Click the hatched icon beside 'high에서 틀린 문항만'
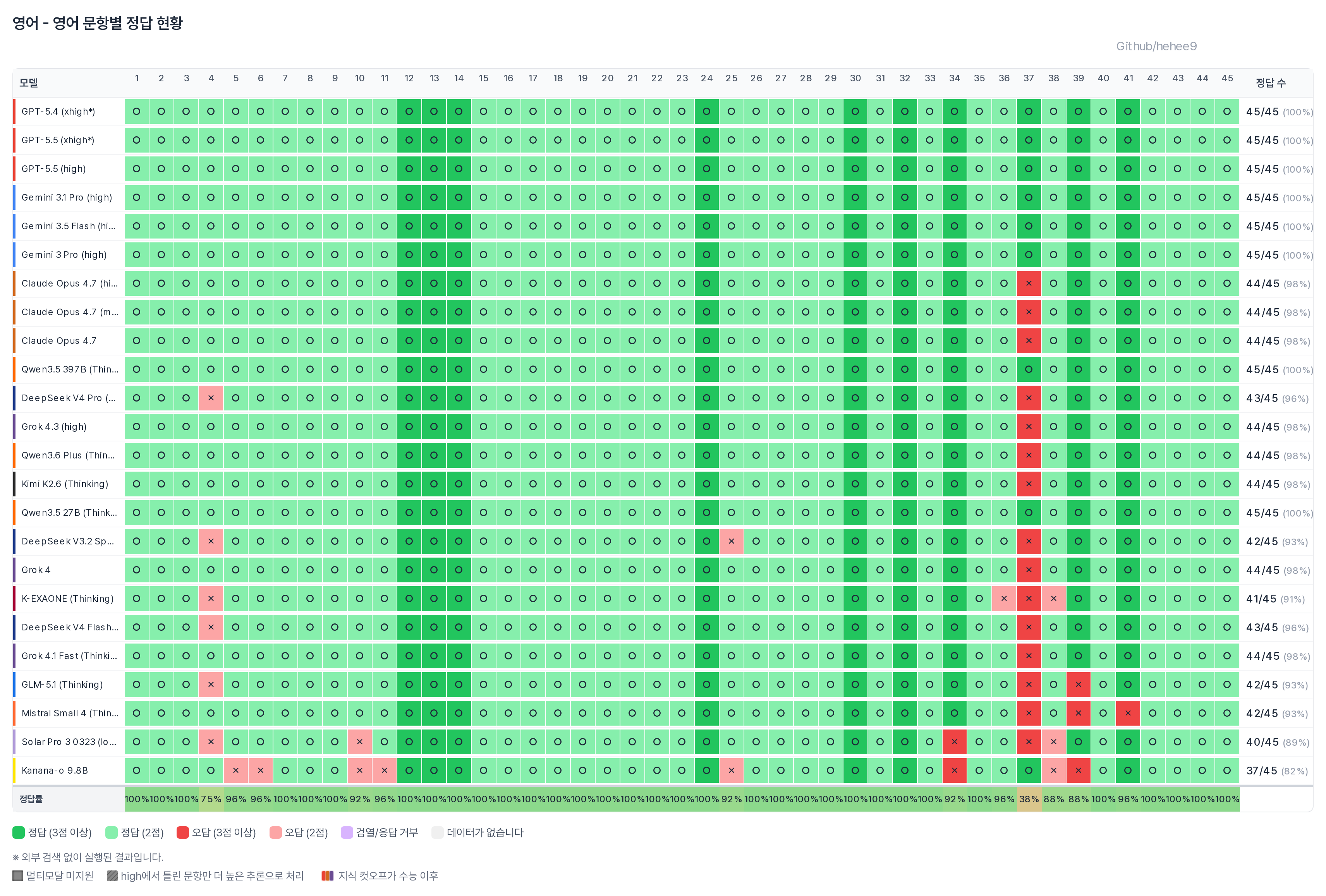Screen dimensions: 1326x896 click(112, 876)
